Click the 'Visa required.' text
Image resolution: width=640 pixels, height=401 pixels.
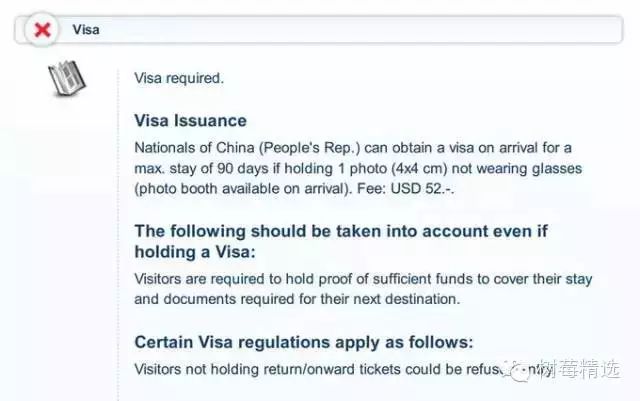click(x=179, y=78)
